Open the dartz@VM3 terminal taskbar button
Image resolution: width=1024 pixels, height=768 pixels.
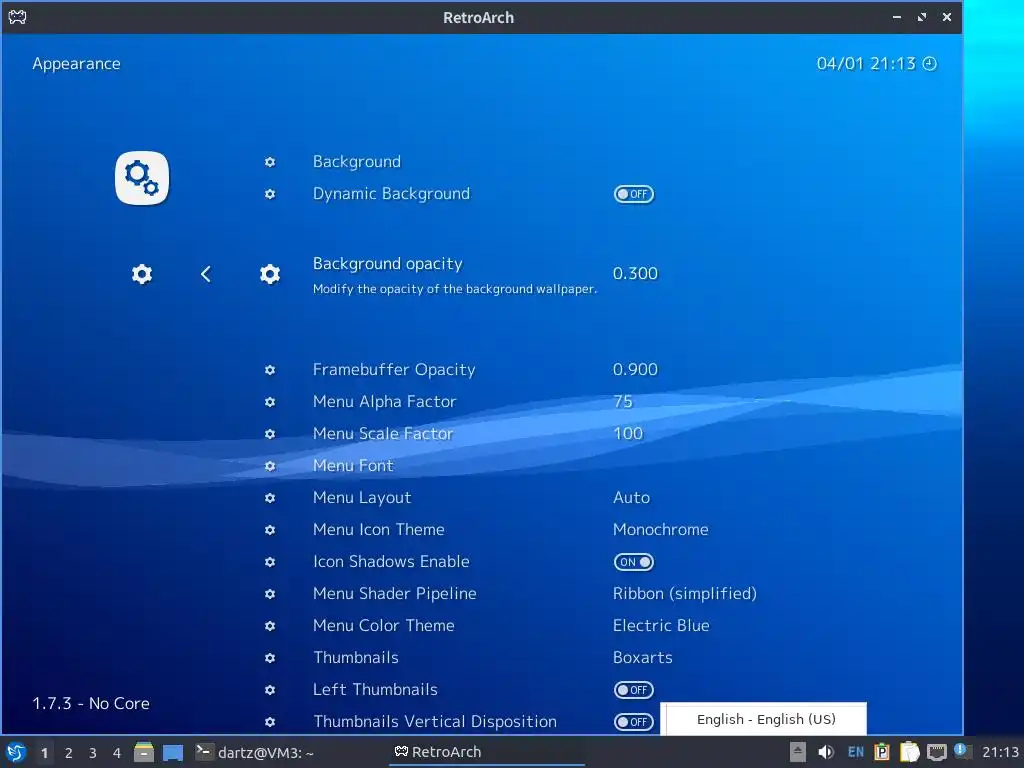[255, 752]
